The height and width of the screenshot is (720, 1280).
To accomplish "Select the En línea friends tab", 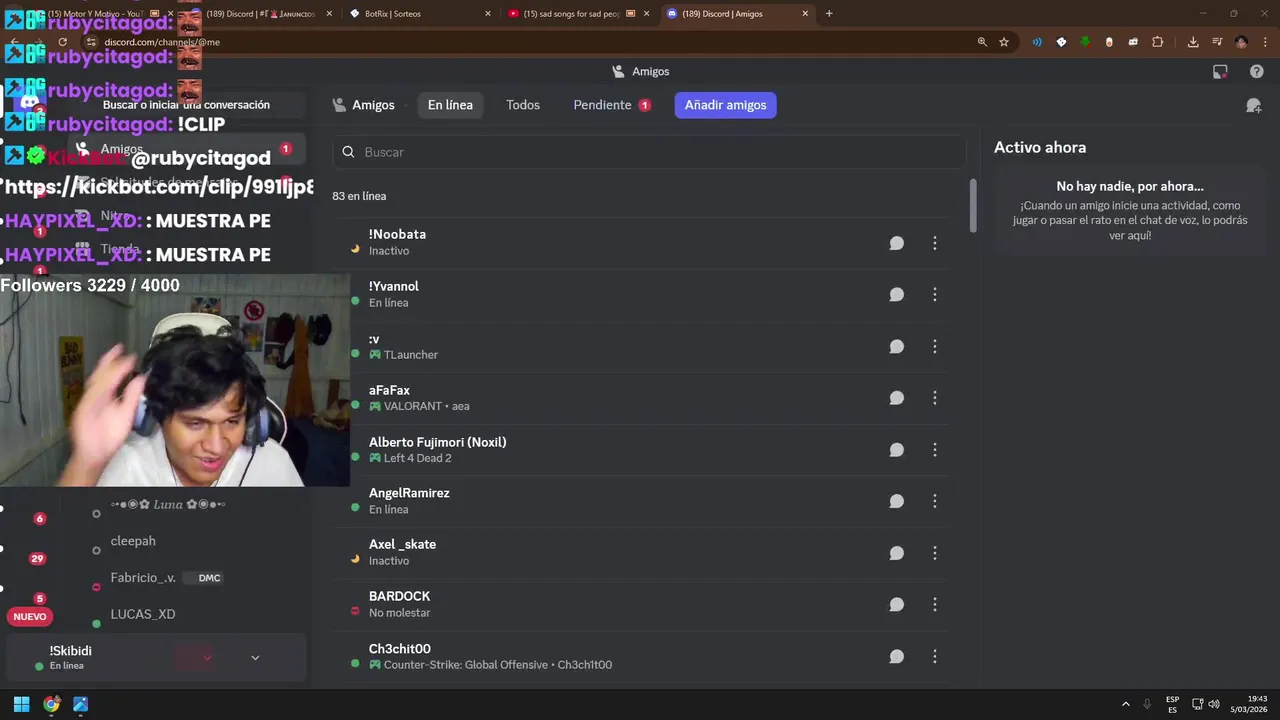I will pyautogui.click(x=450, y=105).
